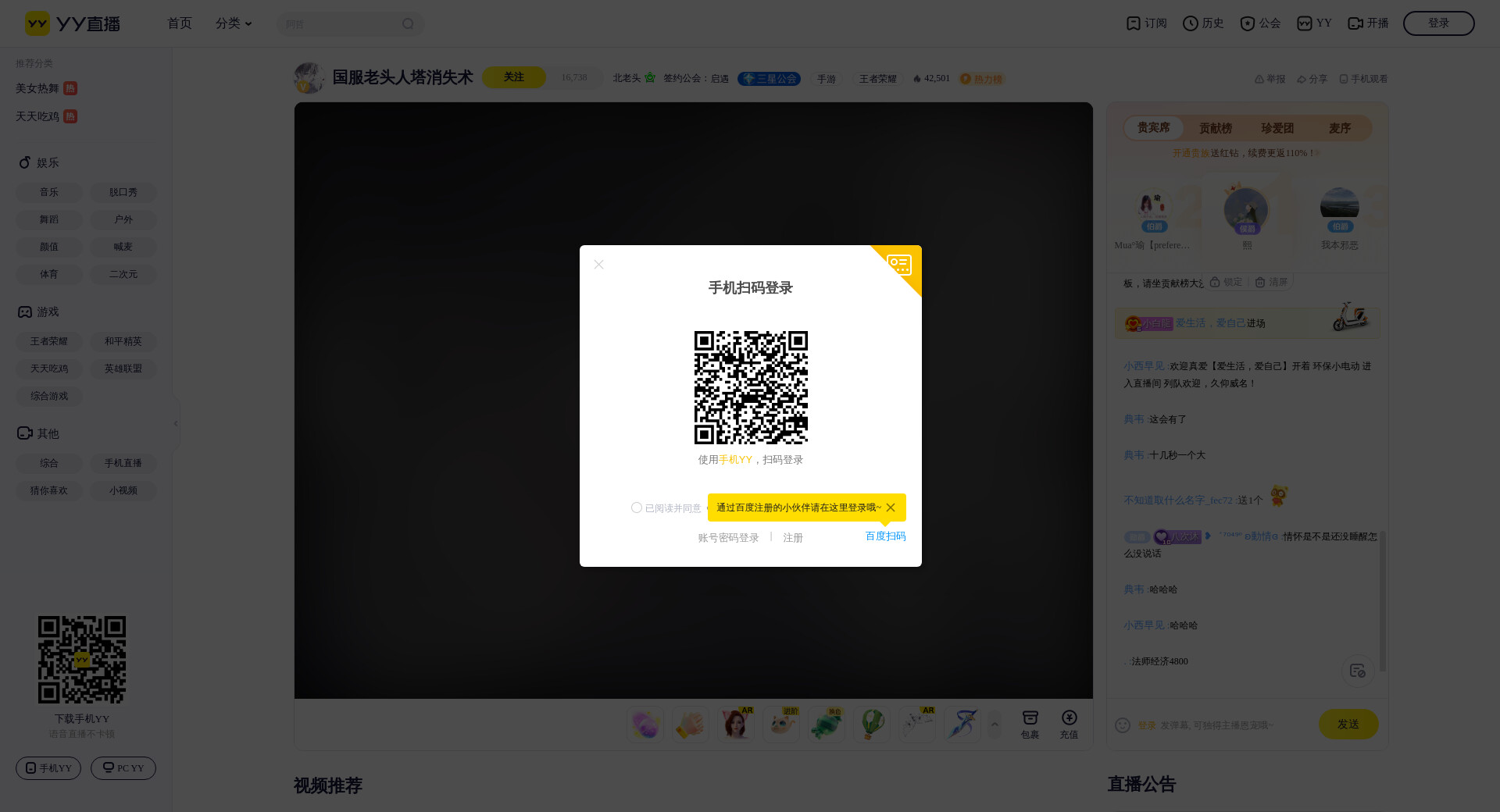Click the 百度扫码 link
Viewport: 1500px width, 812px height.
point(885,536)
